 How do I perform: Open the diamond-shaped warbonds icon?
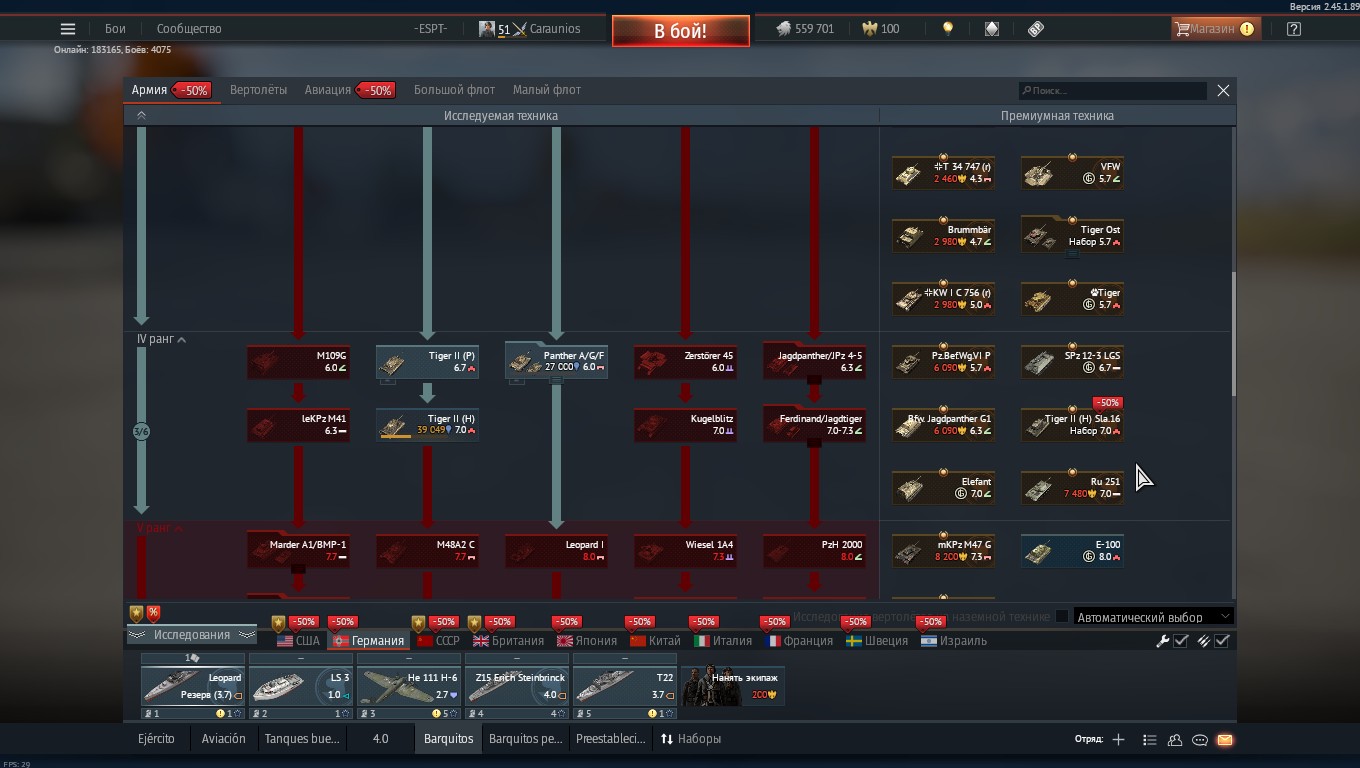pyautogui.click(x=992, y=29)
